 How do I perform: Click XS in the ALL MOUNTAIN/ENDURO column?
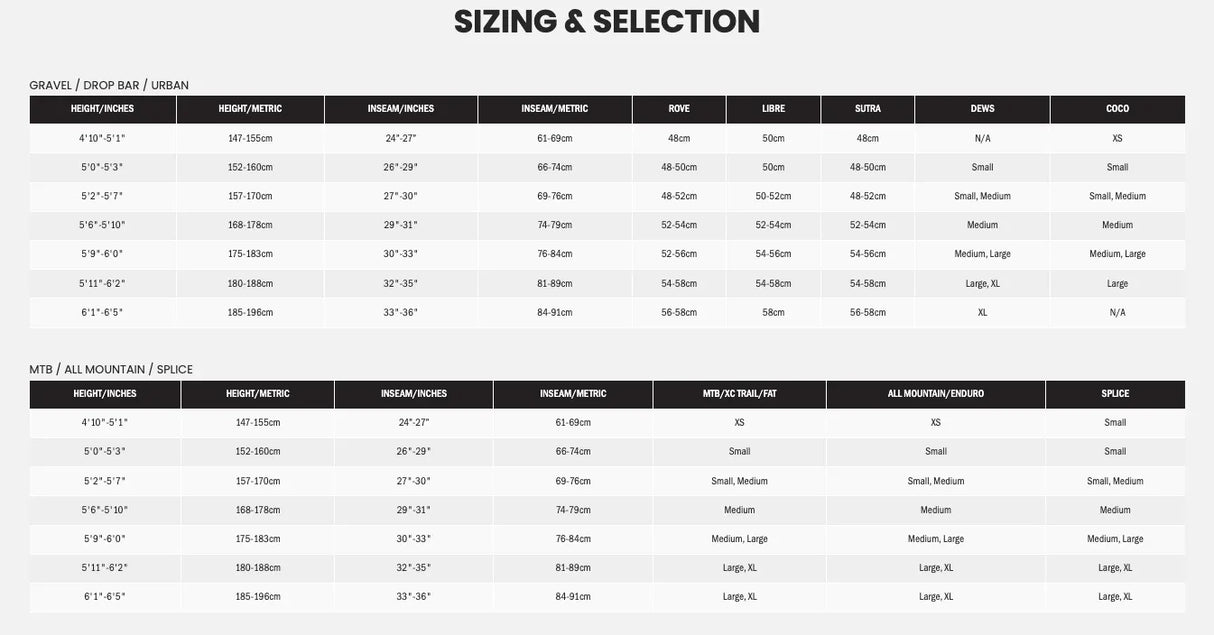click(x=935, y=423)
